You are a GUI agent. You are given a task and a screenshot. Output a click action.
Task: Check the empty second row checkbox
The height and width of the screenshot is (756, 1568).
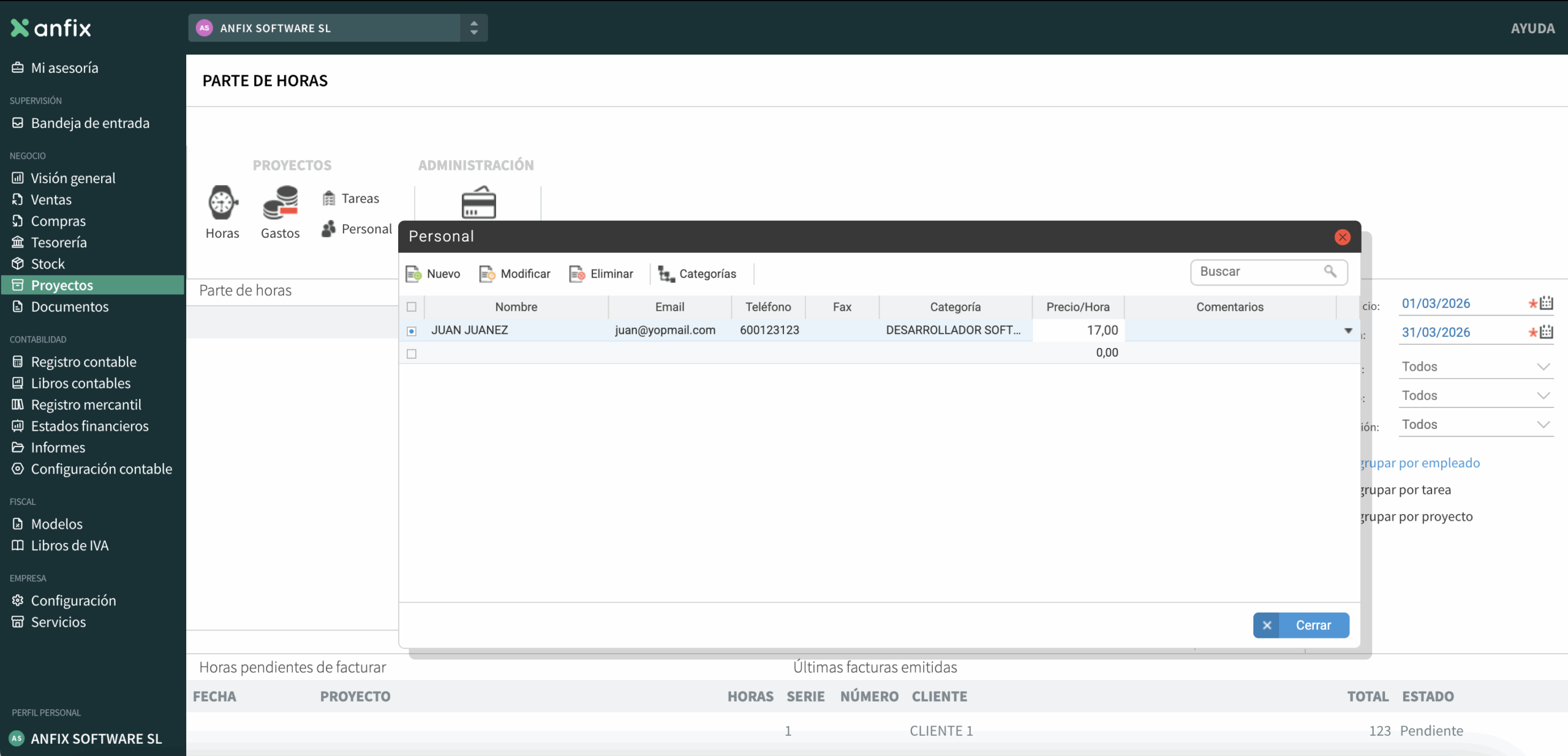coord(412,353)
